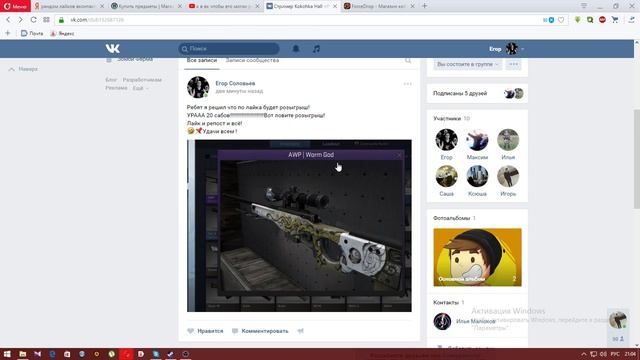This screenshot has height=360, width=640.
Task: Open the VK music player icon
Action: [x=316, y=49]
